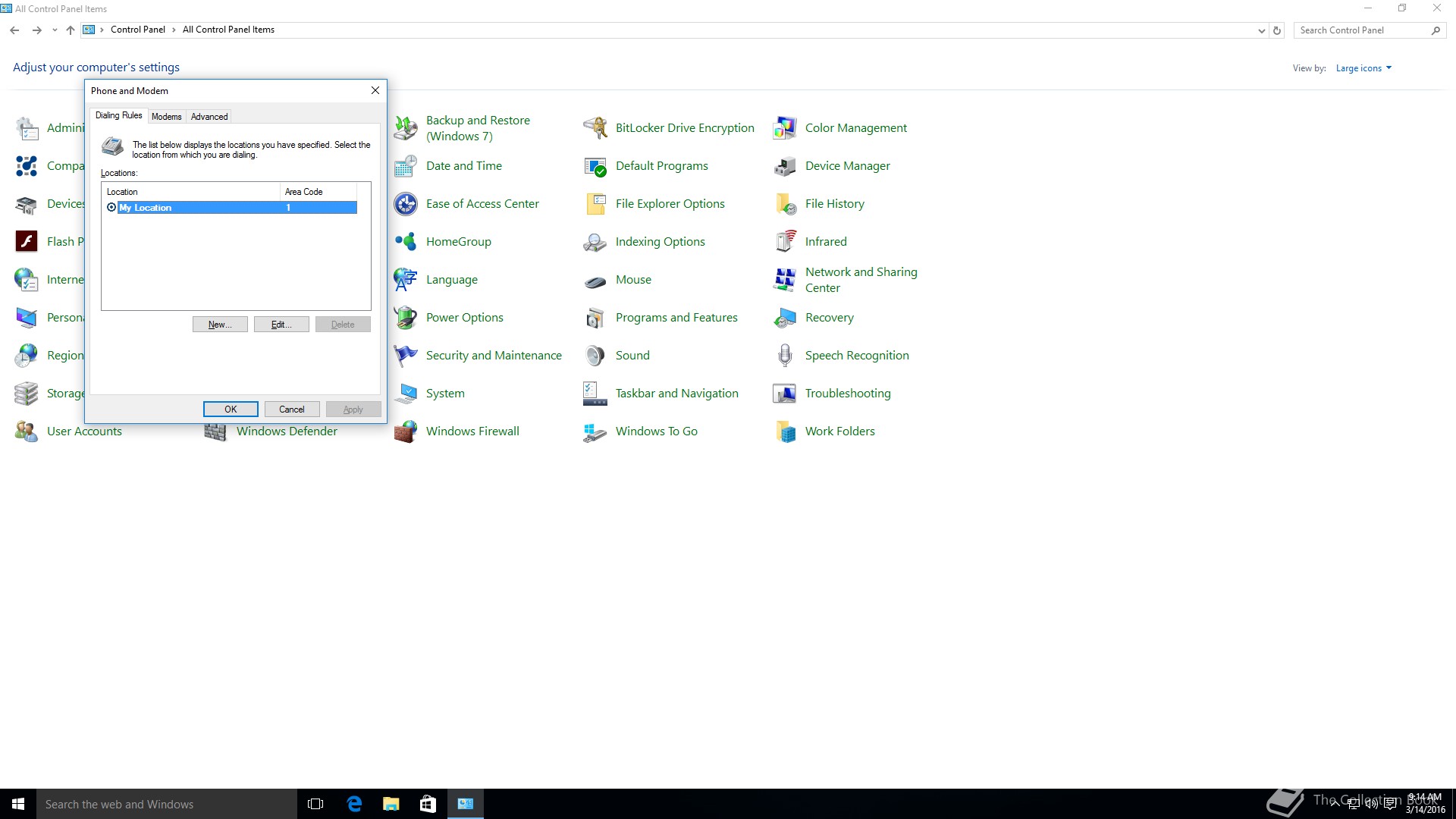Click the Search the web and Windows box
This screenshot has width=1456, height=819.
pos(167,804)
